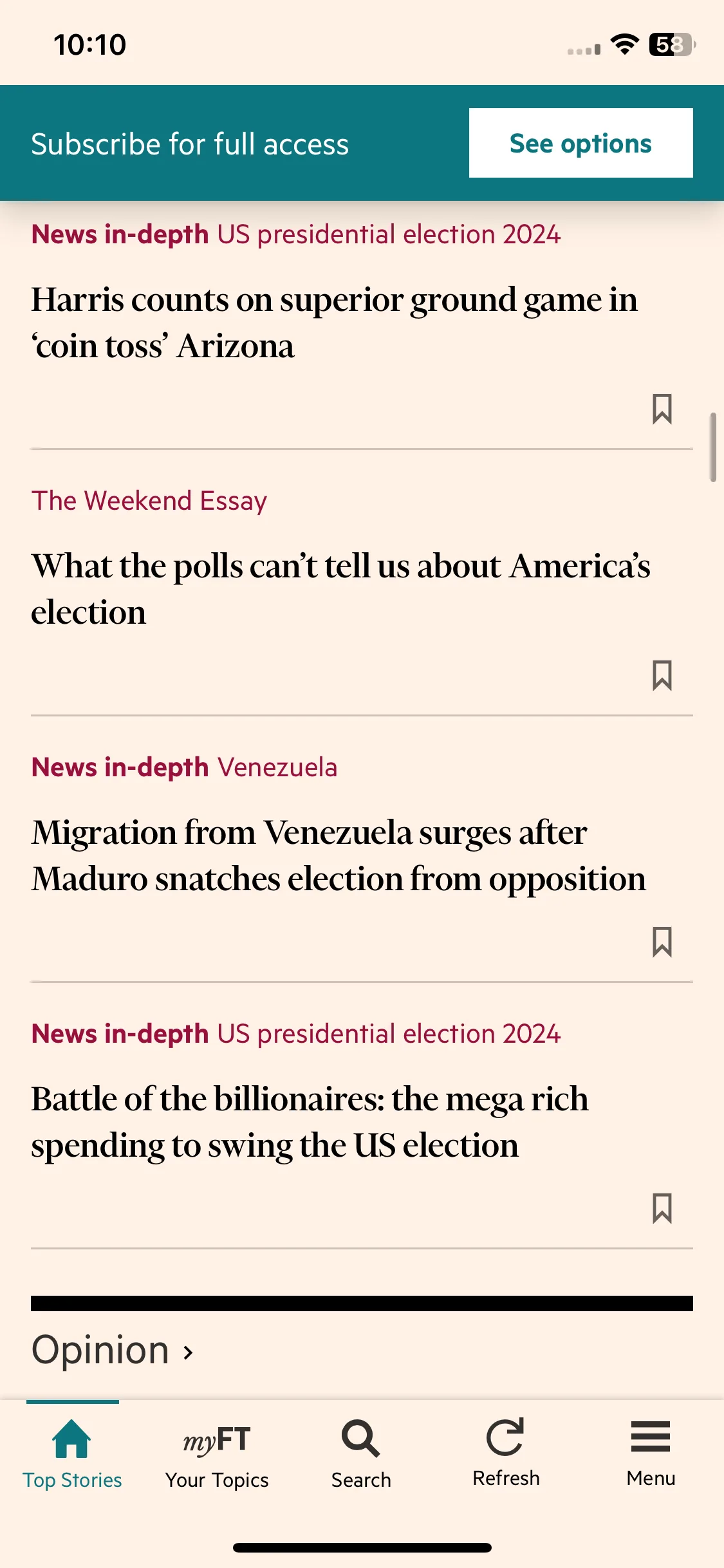Image resolution: width=724 pixels, height=1568 pixels.
Task: Tap the Refresh circular arrow icon
Action: [506, 1437]
